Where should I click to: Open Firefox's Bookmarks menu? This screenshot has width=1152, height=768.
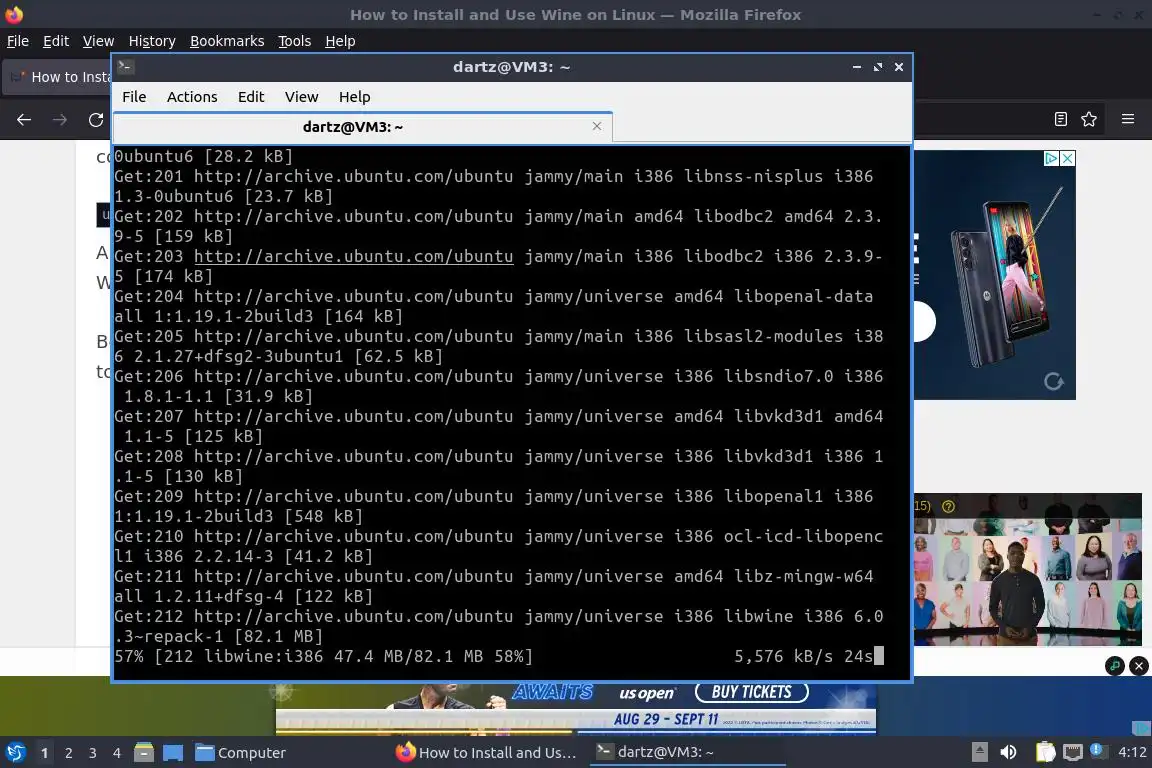(227, 41)
